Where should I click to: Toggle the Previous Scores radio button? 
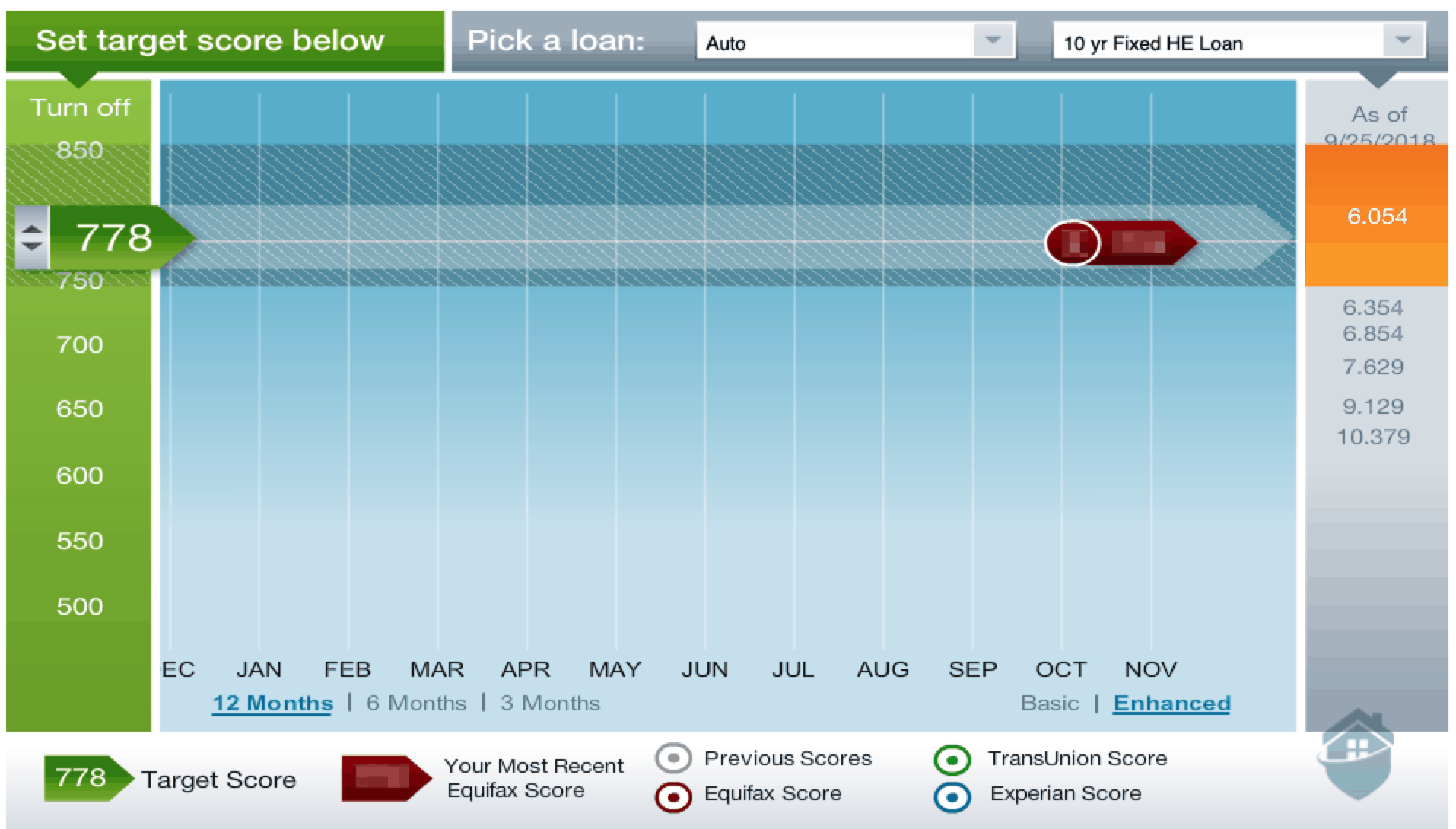672,758
